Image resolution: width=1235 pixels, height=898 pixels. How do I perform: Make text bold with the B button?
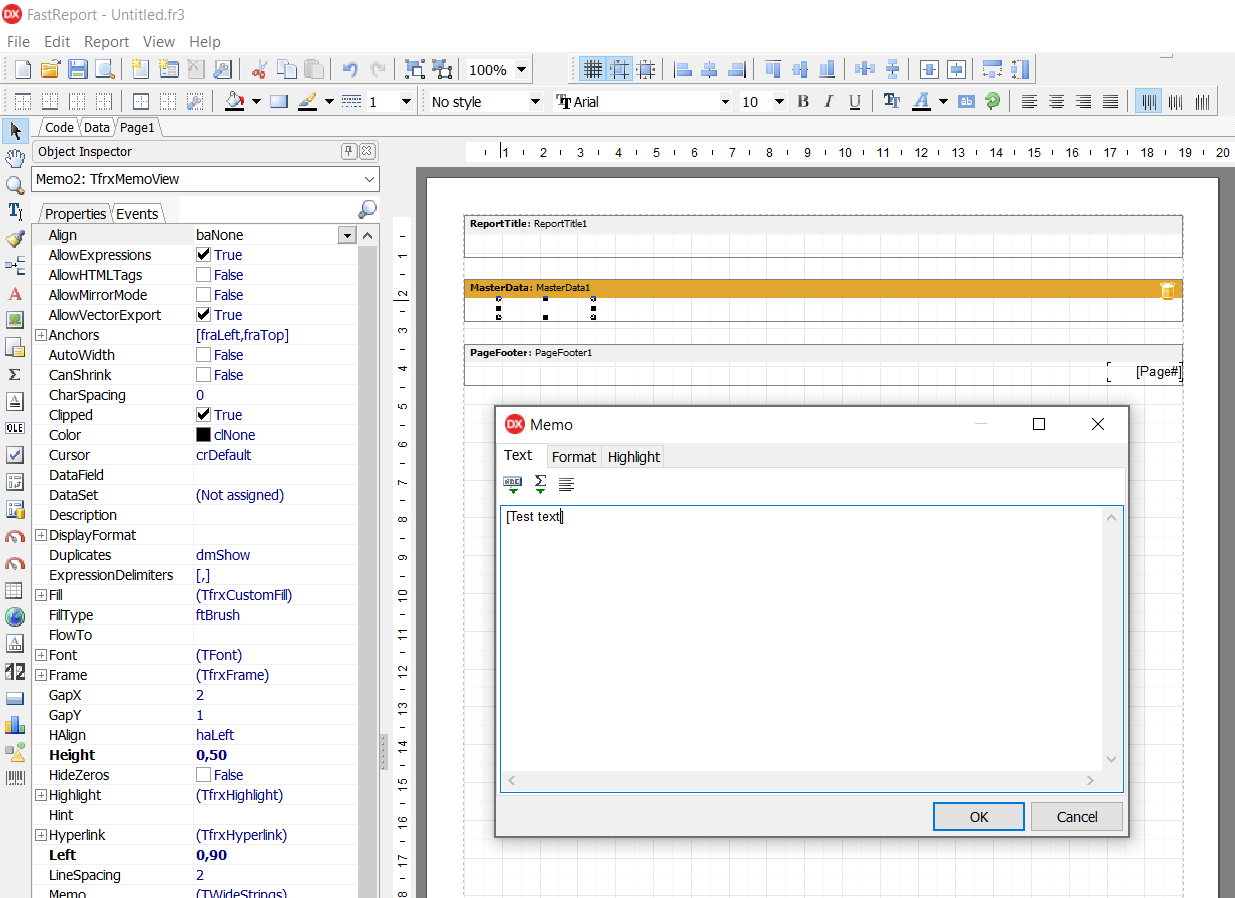coord(802,101)
